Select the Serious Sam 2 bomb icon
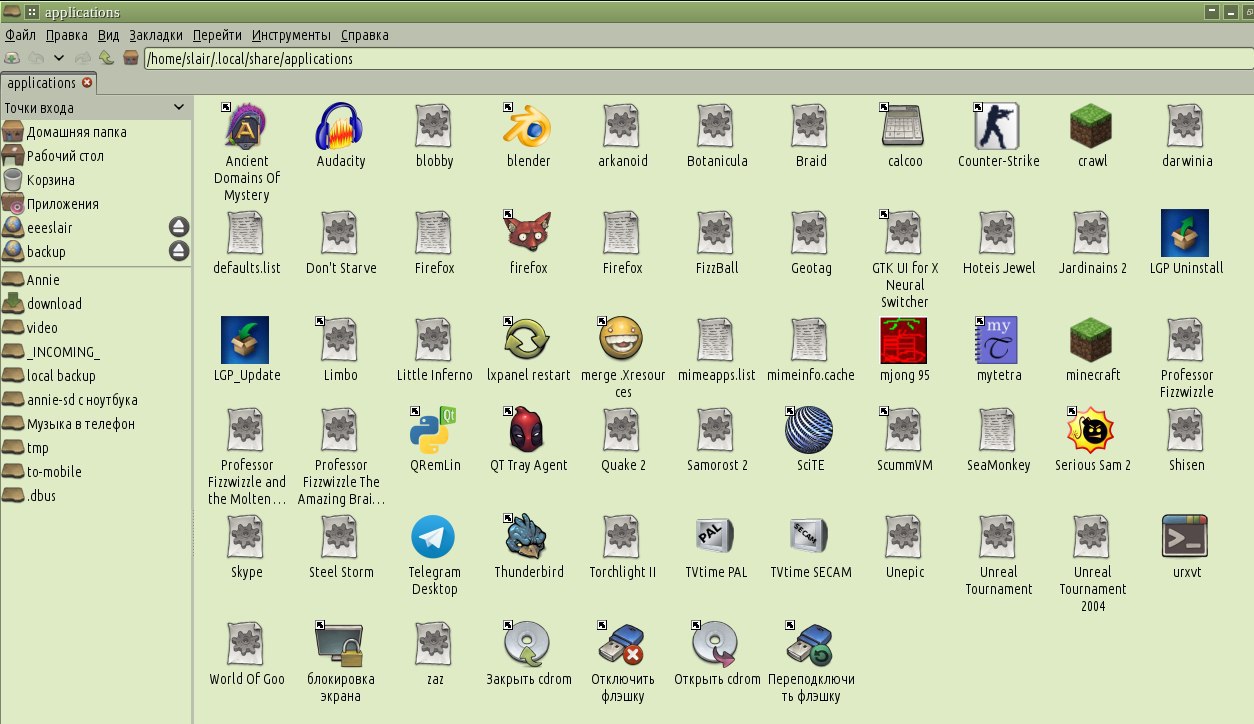This screenshot has height=724, width=1254. point(1092,430)
